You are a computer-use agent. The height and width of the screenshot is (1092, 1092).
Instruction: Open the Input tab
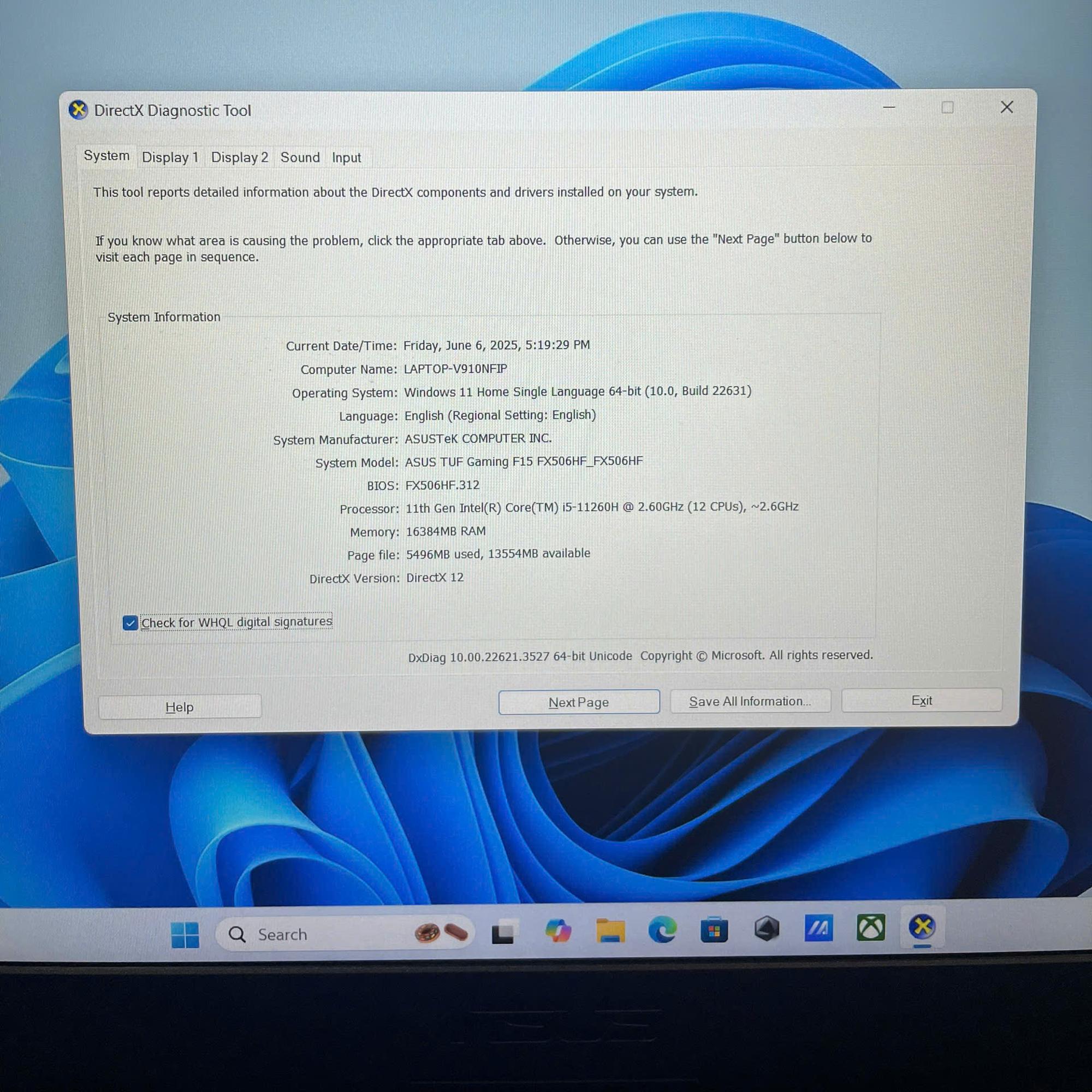[x=347, y=158]
